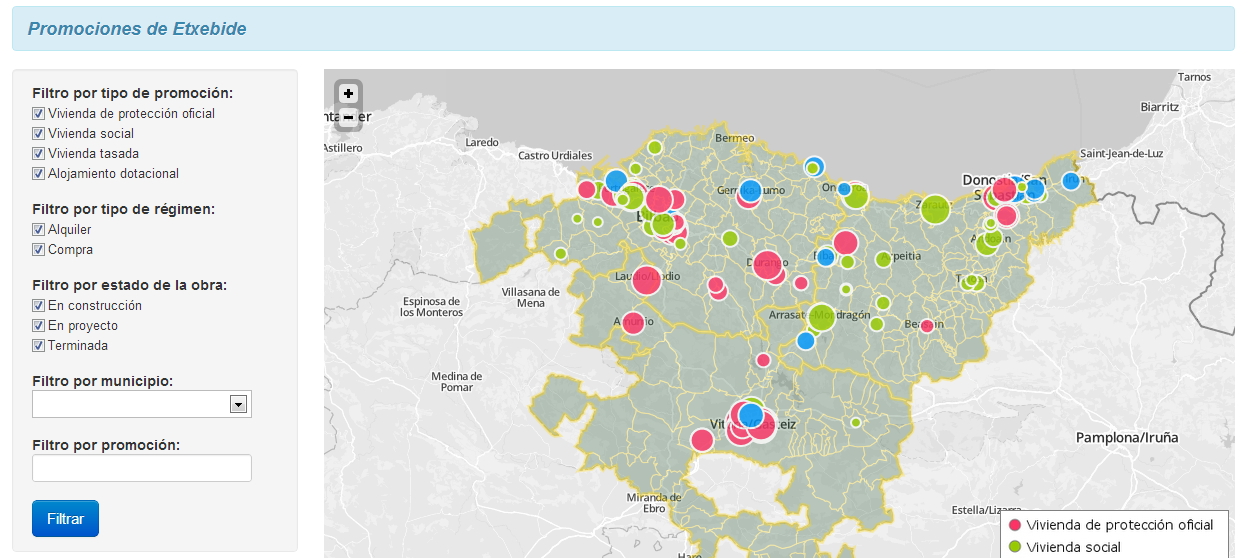This screenshot has width=1248, height=558.
Task: Select the pink marker at Laudio/Llodio
Action: (646, 279)
